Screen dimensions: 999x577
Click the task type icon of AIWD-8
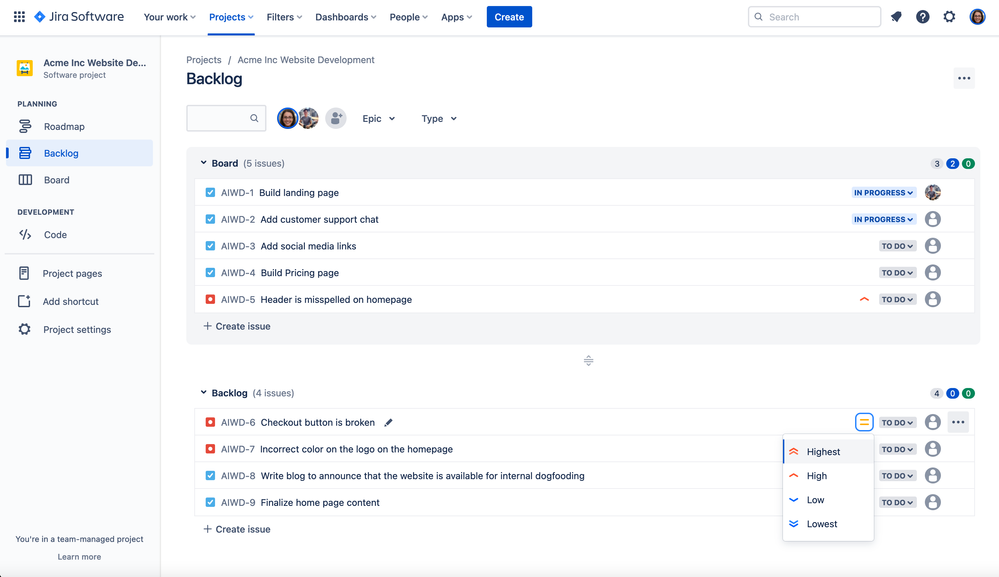pos(210,476)
